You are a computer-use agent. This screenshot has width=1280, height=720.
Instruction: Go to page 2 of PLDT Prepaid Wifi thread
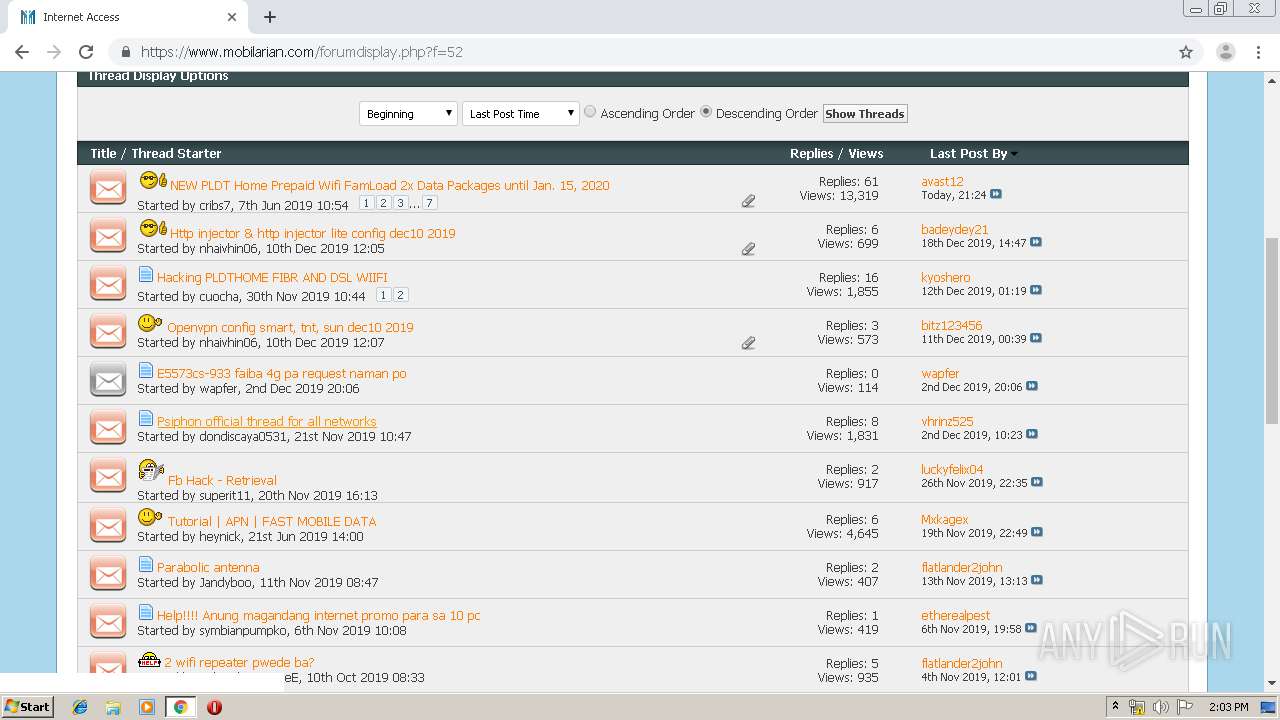click(x=383, y=203)
